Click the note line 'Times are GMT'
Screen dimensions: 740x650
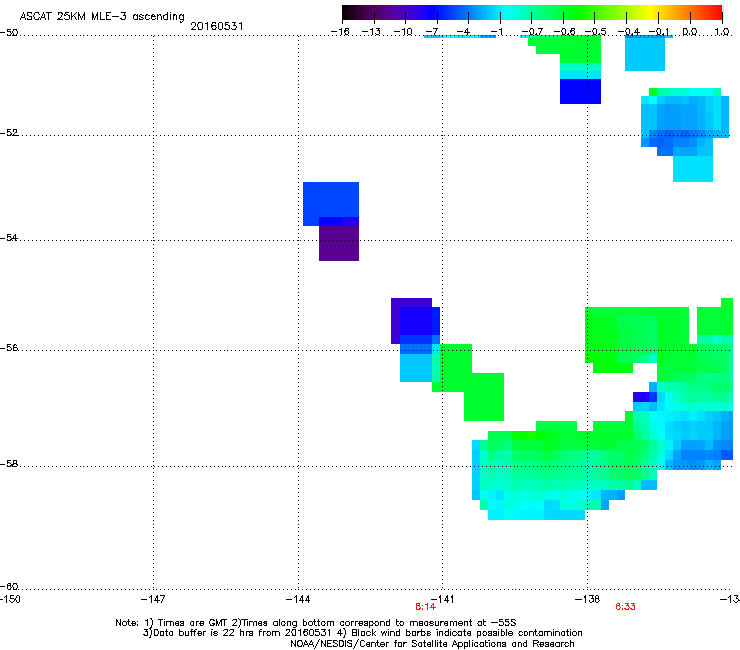[193, 623]
